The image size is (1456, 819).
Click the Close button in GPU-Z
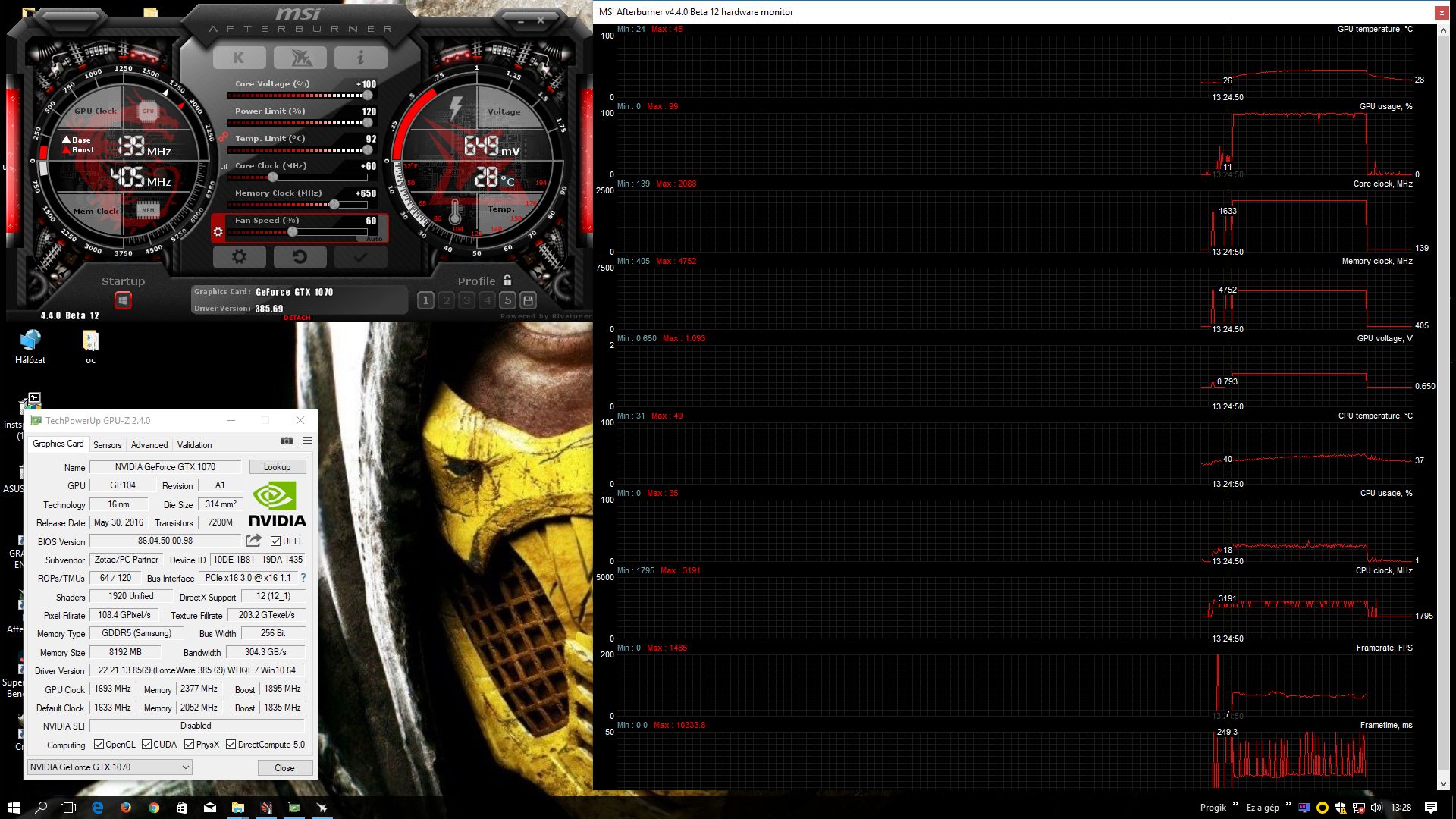(x=284, y=768)
